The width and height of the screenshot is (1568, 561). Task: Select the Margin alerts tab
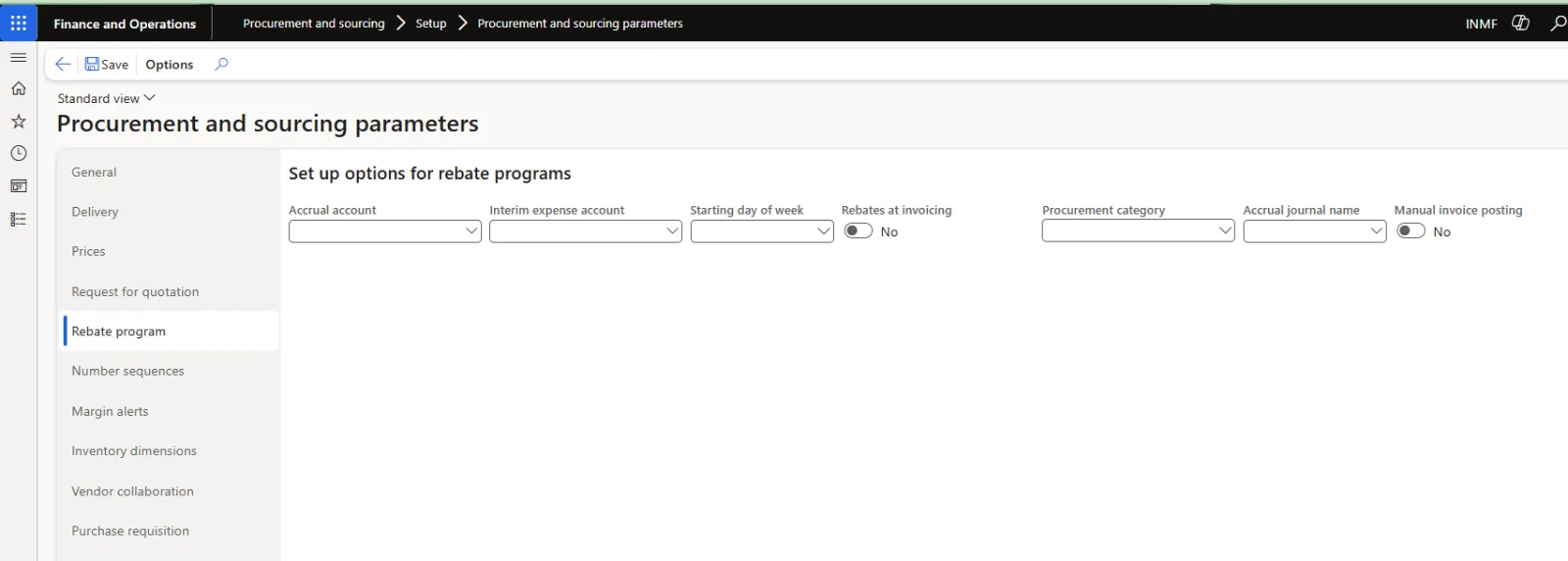click(168, 411)
